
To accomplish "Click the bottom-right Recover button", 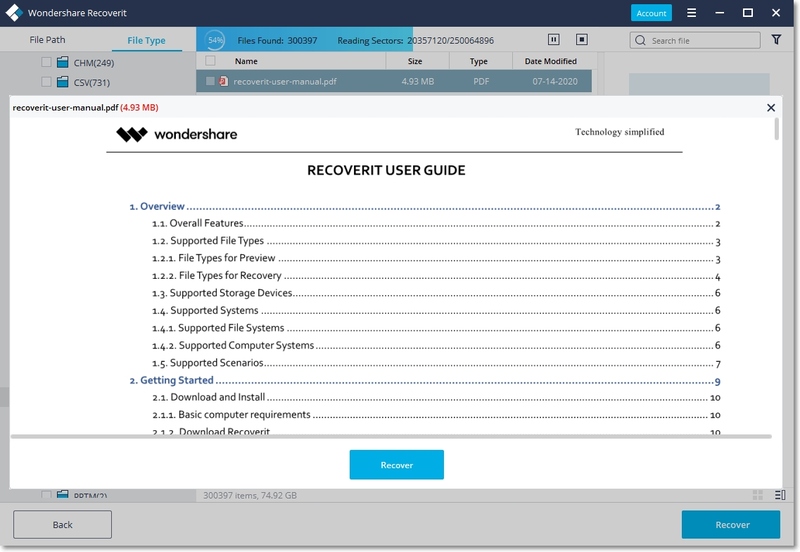I will (x=731, y=524).
